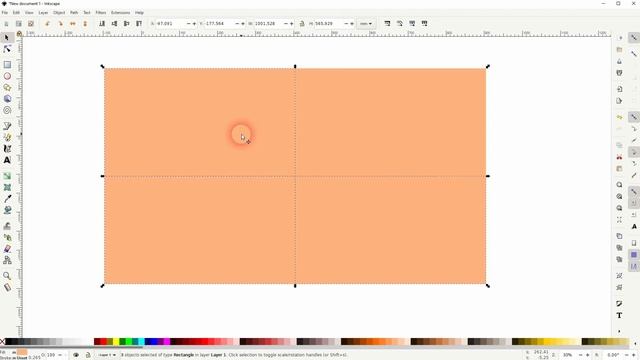The image size is (640, 360).
Task: Open the current layer dropdown
Action: click(107, 355)
